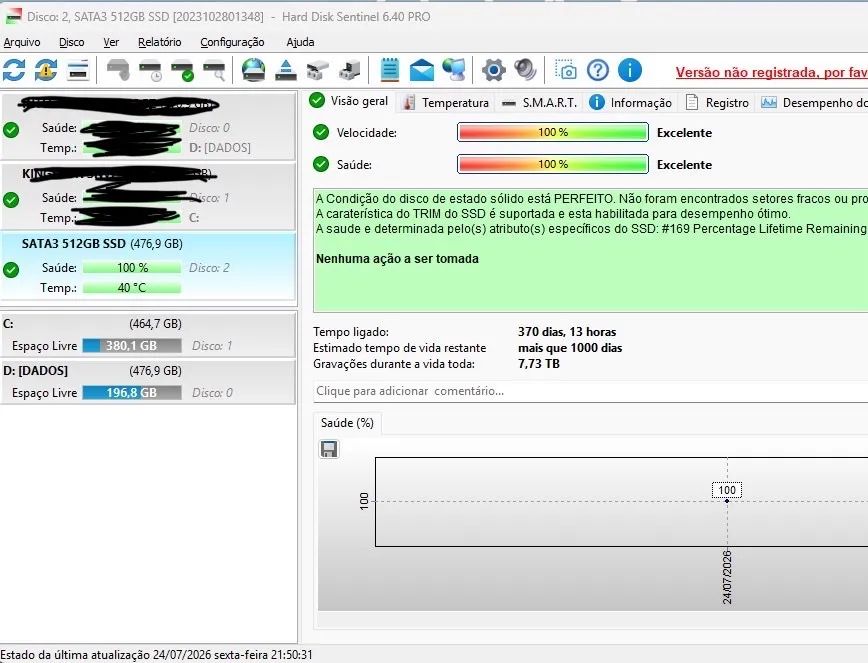The image size is (868, 663).
Task: Click the globe over disk icon
Action: (254, 70)
